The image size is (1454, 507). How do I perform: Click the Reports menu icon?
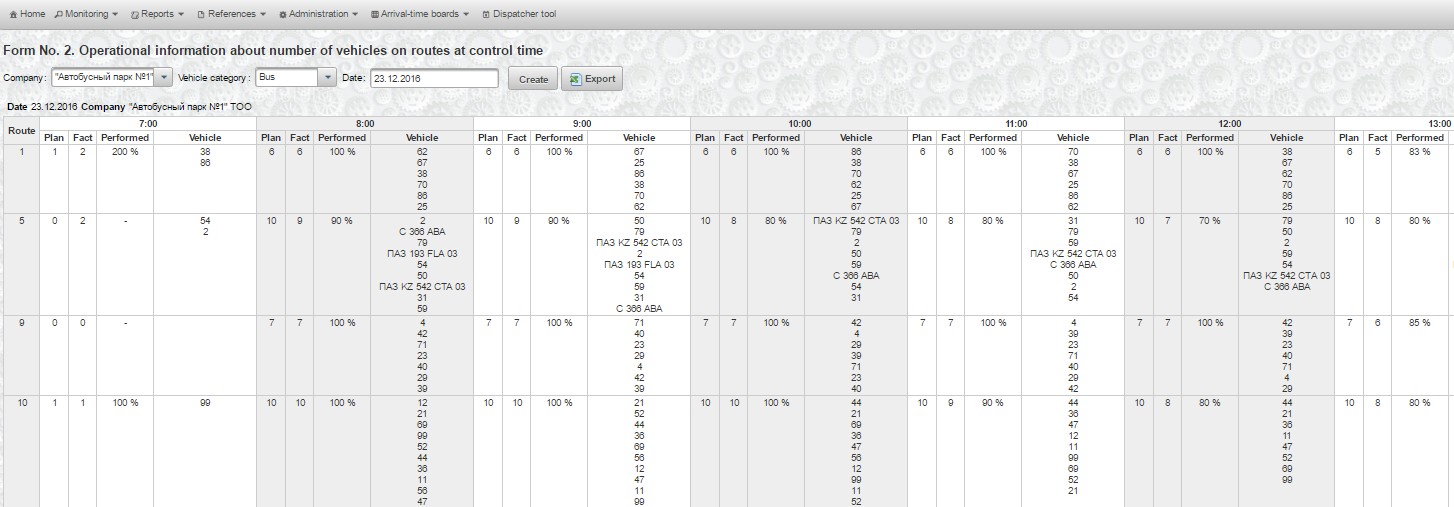134,15
